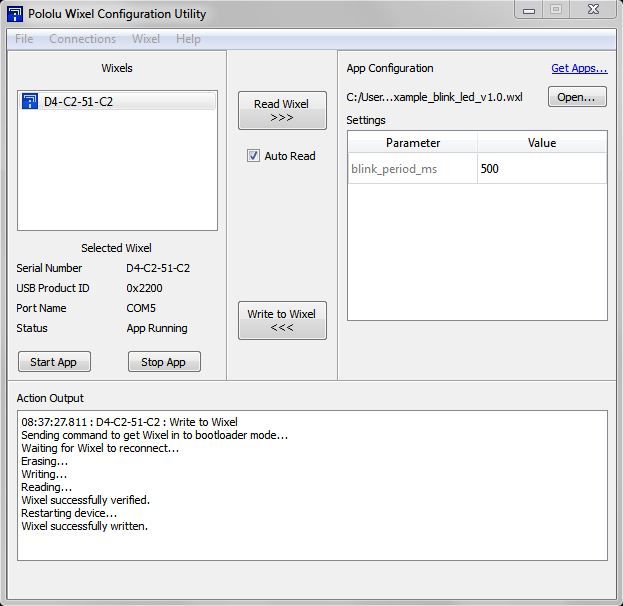
Task: Click the Open... button for app file
Action: point(577,97)
